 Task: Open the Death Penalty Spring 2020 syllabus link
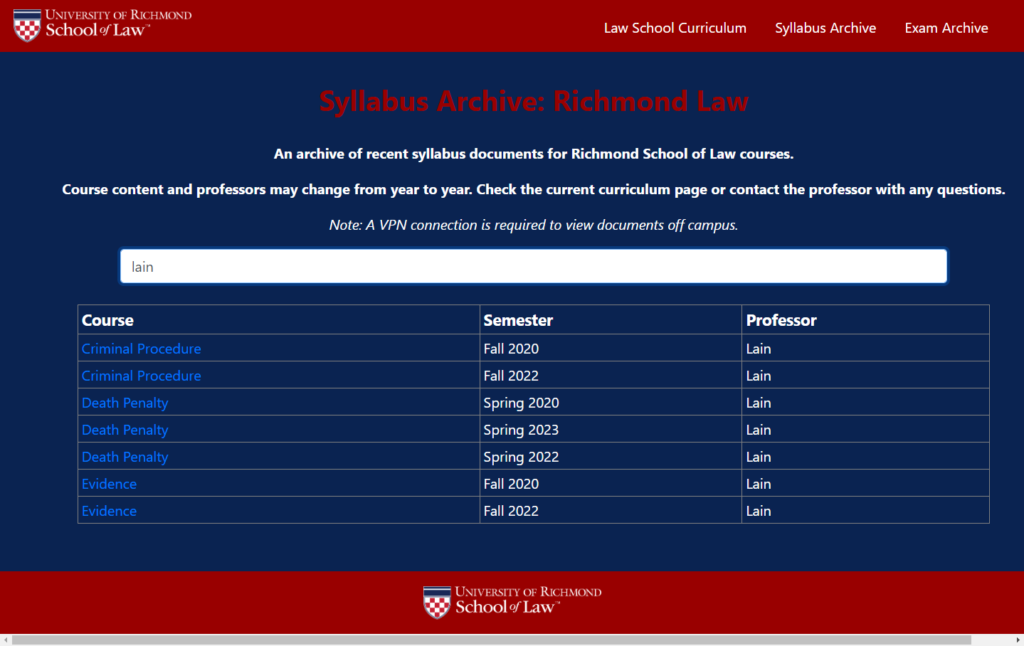(125, 403)
